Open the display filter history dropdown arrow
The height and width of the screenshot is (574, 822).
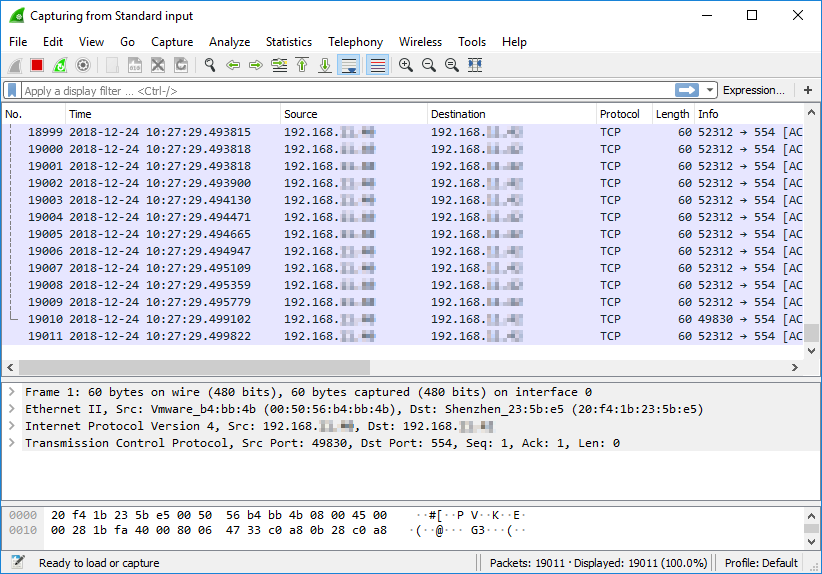(x=709, y=90)
